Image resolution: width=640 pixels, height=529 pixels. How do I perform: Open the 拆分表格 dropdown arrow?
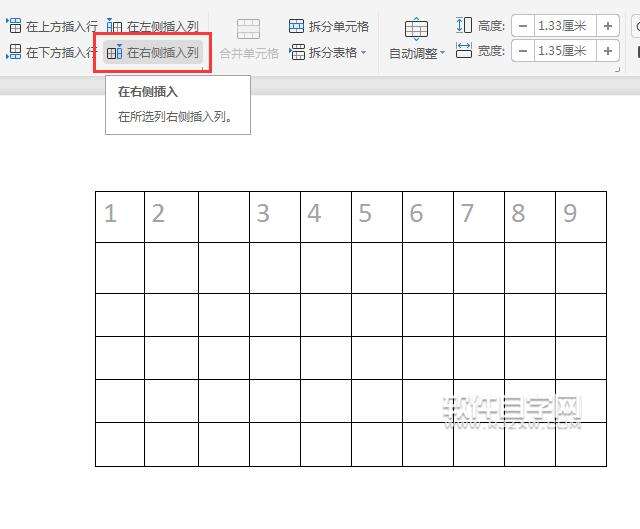pyautogui.click(x=363, y=52)
